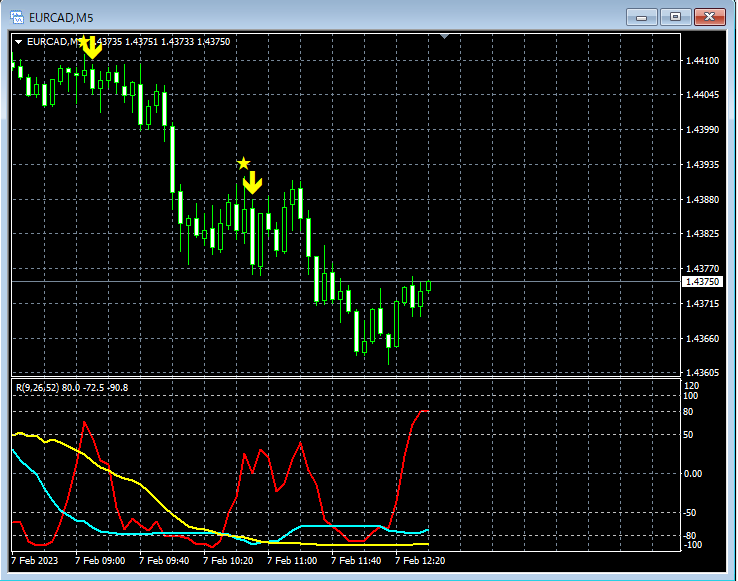Screen dimensions: 738x581
Task: Click the 0.00 level on indicator scale
Action: point(692,474)
